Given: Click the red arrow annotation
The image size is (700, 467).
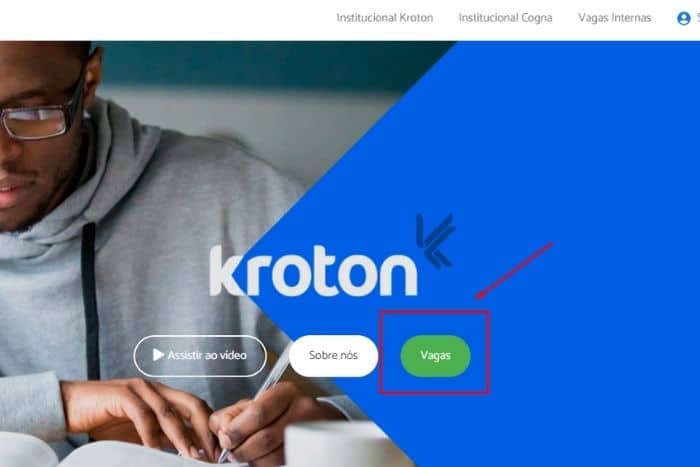Looking at the screenshot, I should click(x=515, y=271).
